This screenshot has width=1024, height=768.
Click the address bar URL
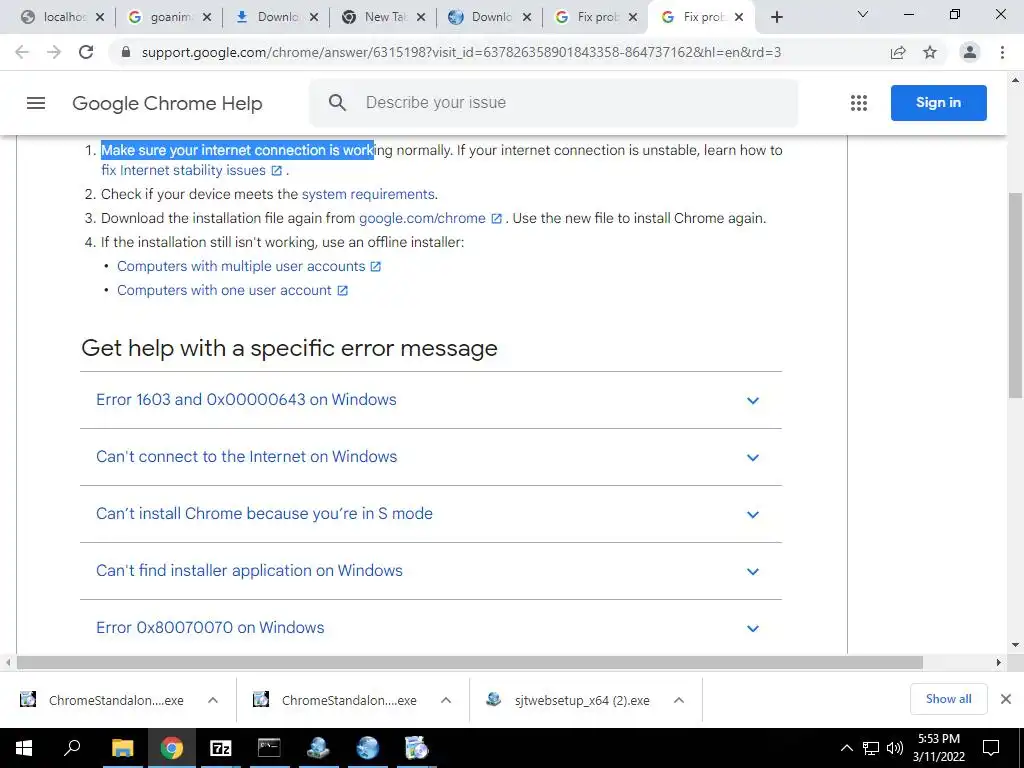coord(461,52)
